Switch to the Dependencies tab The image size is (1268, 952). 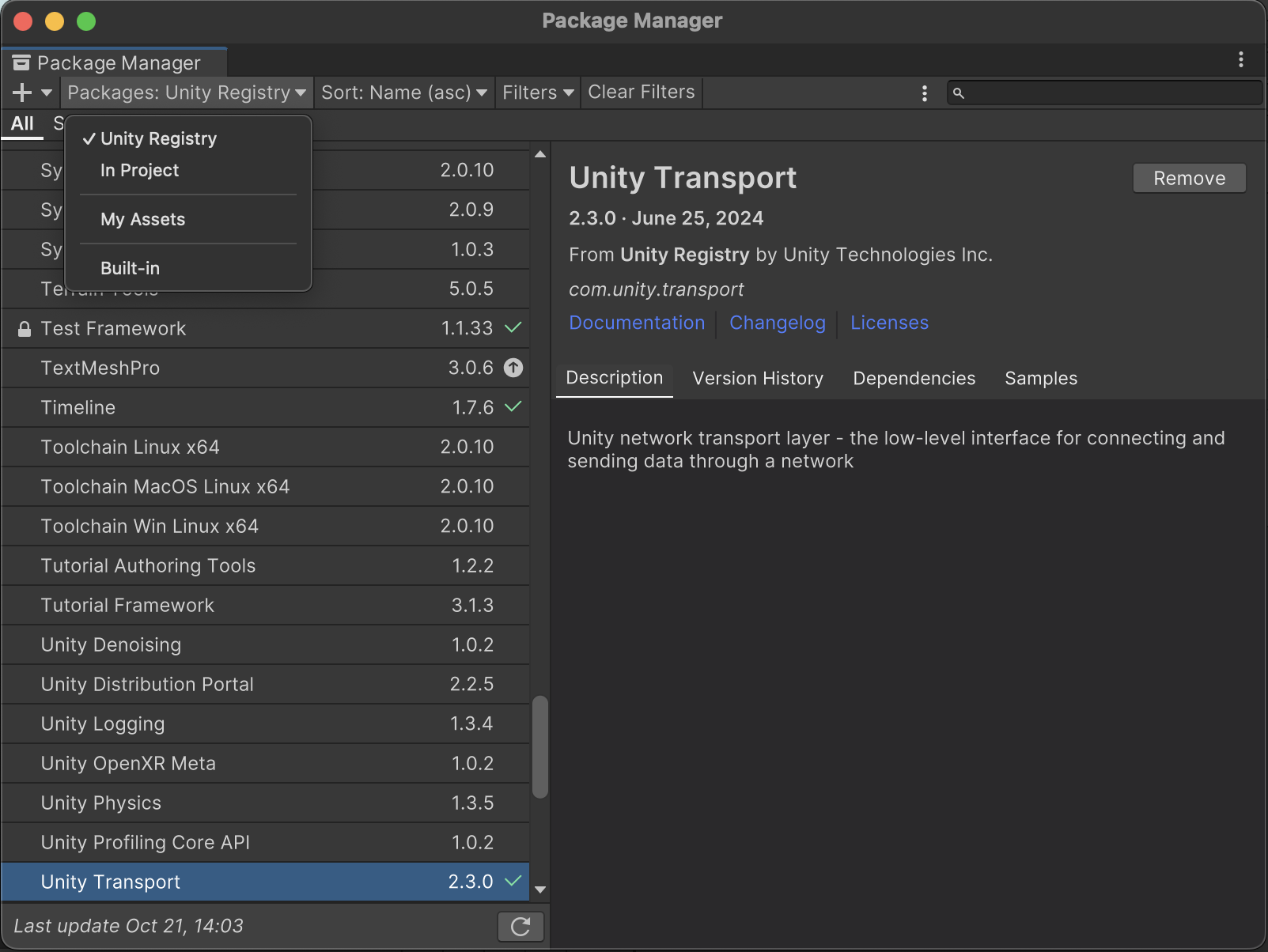(x=914, y=378)
